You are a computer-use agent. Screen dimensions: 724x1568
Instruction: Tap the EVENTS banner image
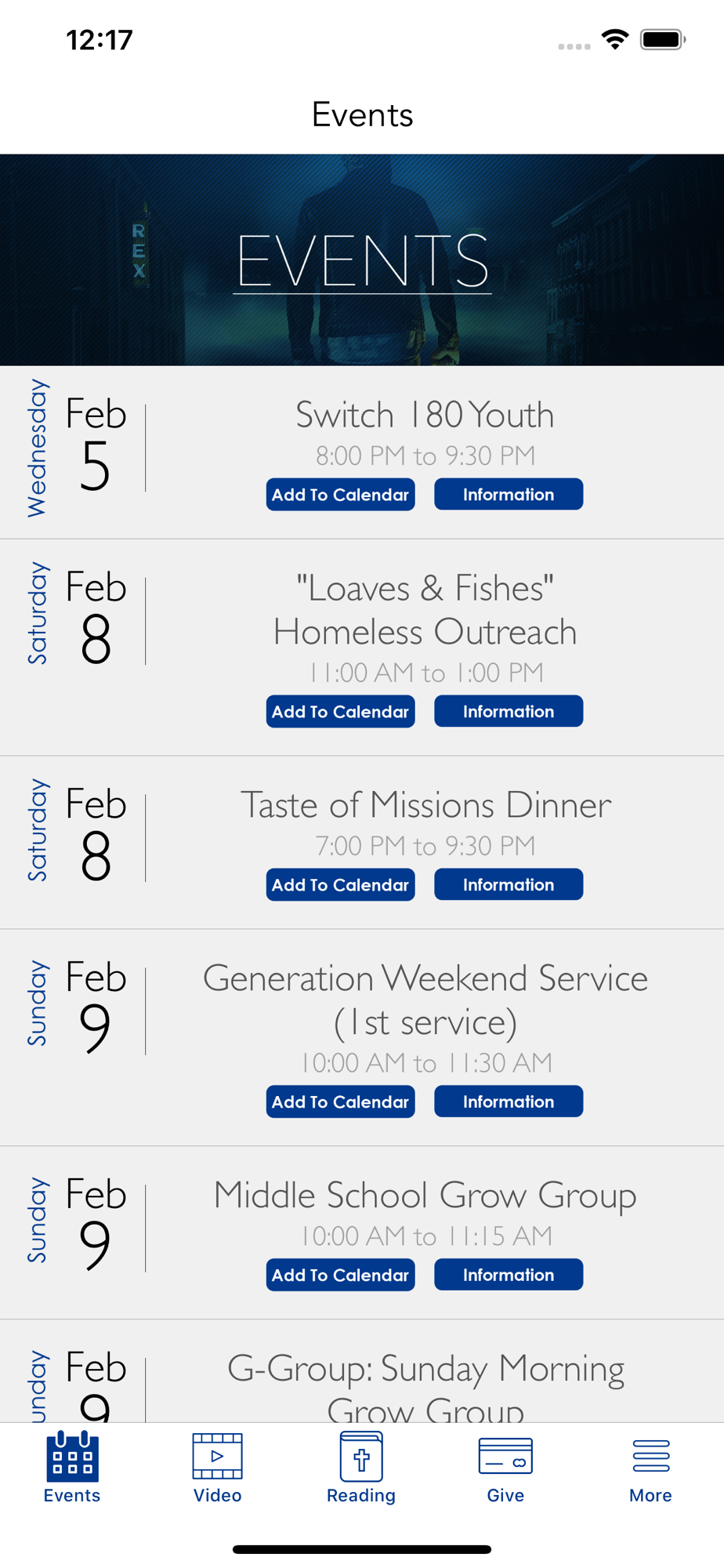pyautogui.click(x=362, y=260)
